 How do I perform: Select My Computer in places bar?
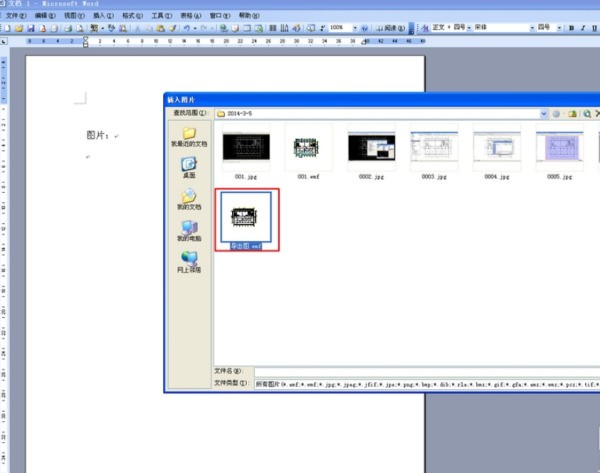[x=189, y=231]
